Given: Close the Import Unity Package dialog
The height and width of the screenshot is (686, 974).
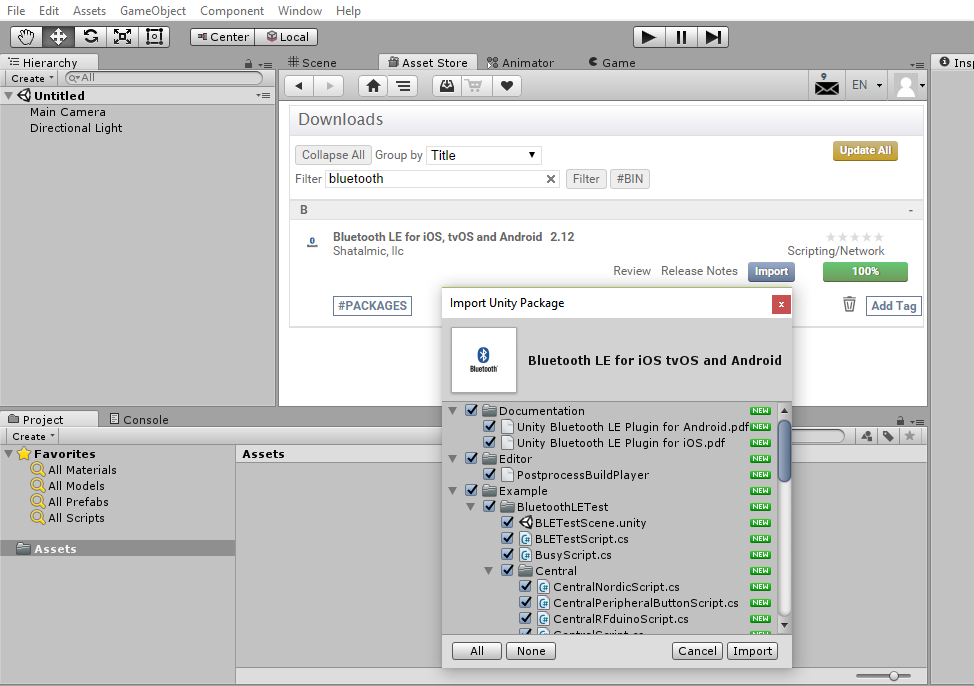Looking at the screenshot, I should pos(781,304).
